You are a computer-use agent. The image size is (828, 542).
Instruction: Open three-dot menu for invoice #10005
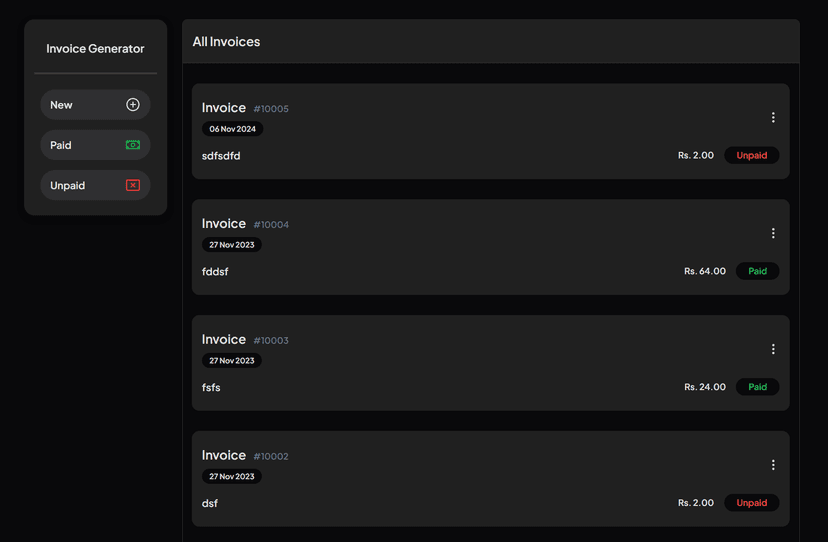coord(773,117)
